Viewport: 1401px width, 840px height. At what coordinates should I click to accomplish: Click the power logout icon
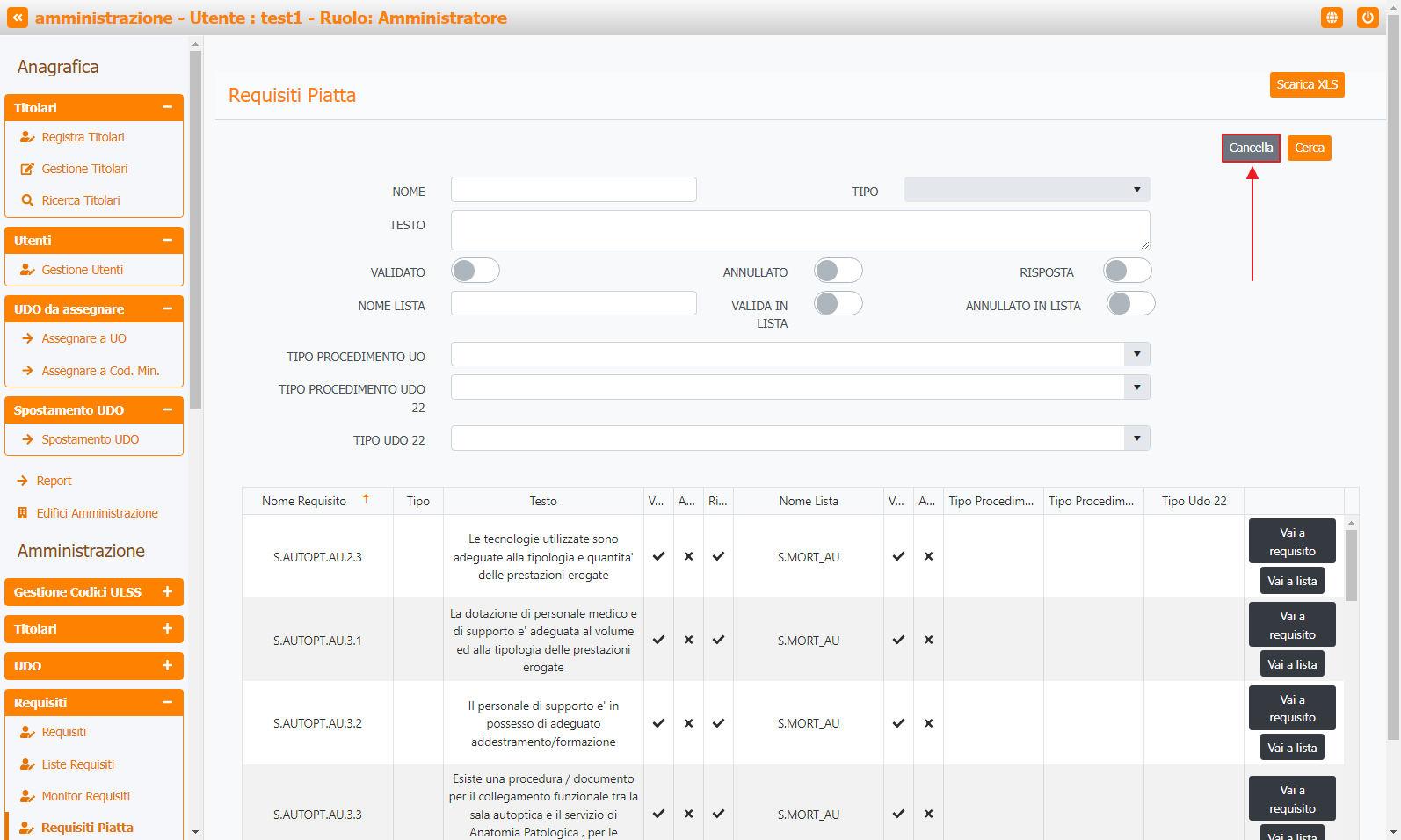click(x=1367, y=18)
